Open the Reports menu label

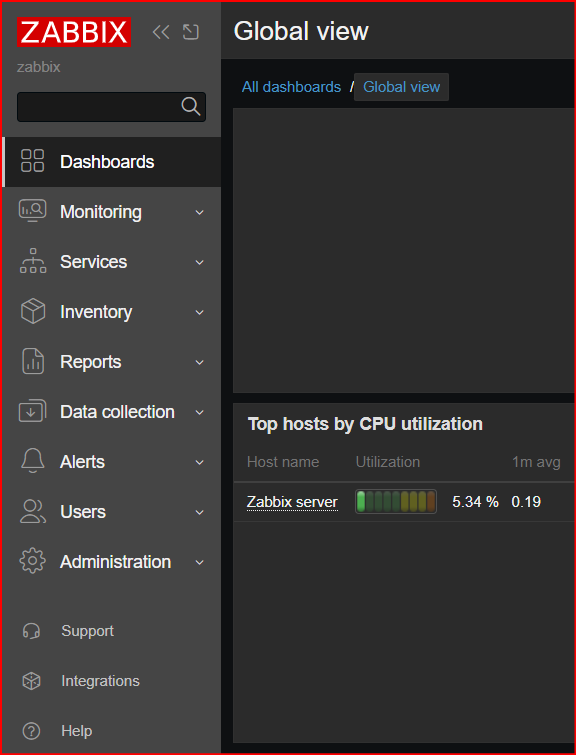(91, 362)
